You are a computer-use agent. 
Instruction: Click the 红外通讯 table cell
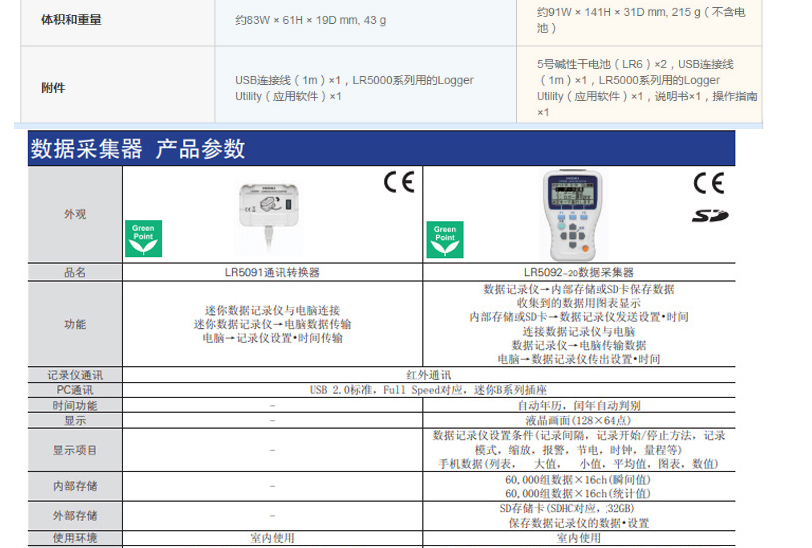pyautogui.click(x=428, y=375)
